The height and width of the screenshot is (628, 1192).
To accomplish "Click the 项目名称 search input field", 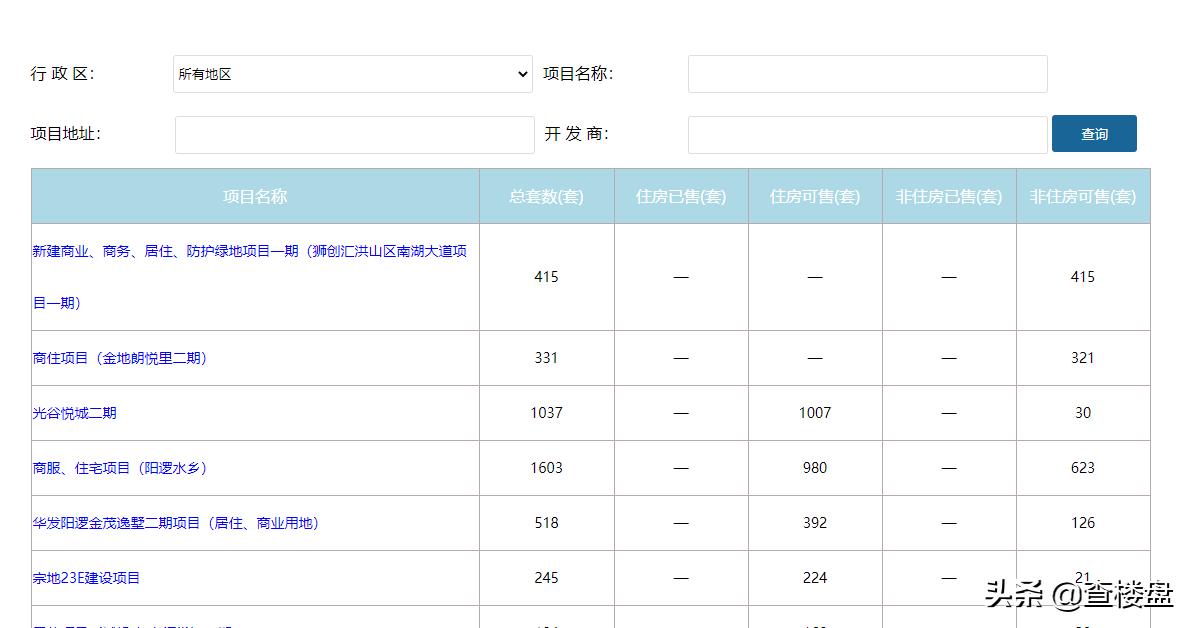I will [867, 74].
